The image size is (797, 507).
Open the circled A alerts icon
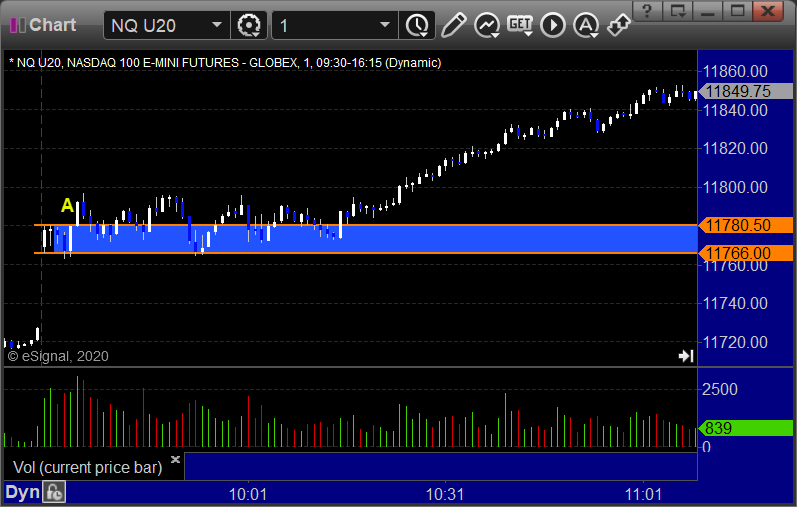coord(586,25)
